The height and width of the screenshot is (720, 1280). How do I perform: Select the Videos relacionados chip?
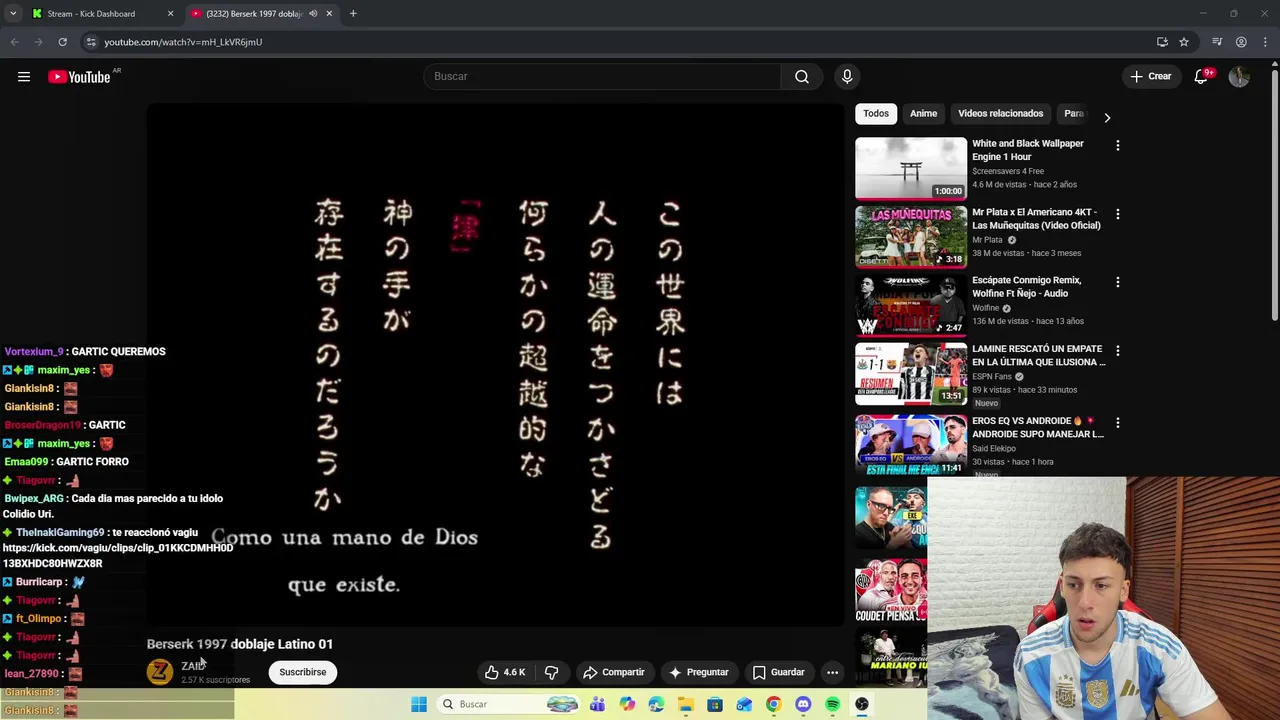coord(1000,113)
